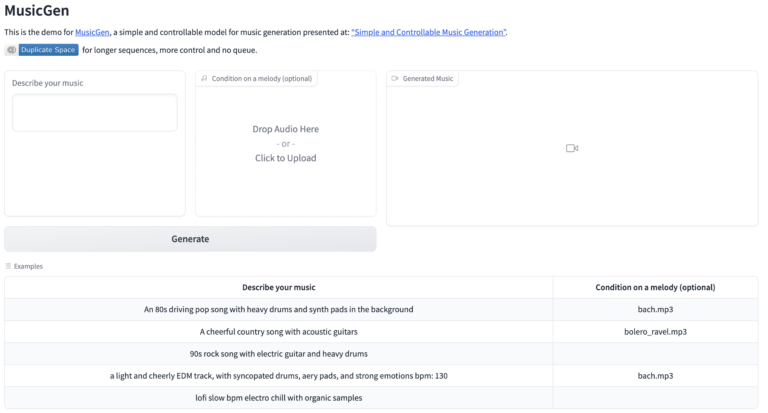Click the Drop Audio Here upload area
This screenshot has height=413, width=768.
coord(286,143)
